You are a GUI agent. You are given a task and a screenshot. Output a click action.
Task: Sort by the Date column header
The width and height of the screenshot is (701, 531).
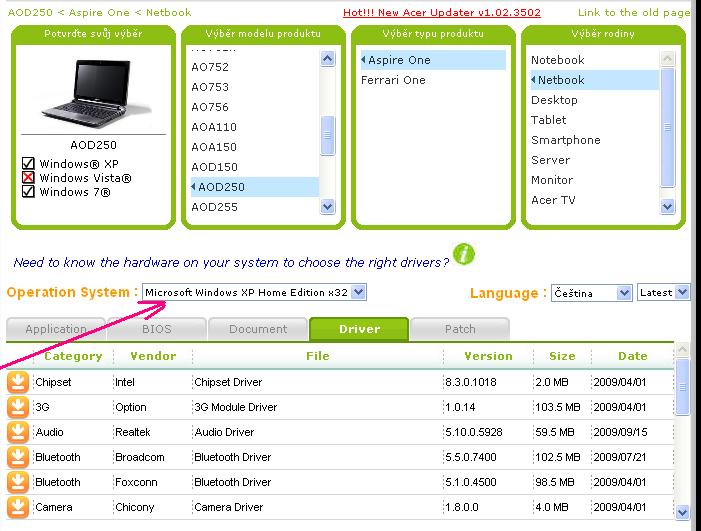633,356
